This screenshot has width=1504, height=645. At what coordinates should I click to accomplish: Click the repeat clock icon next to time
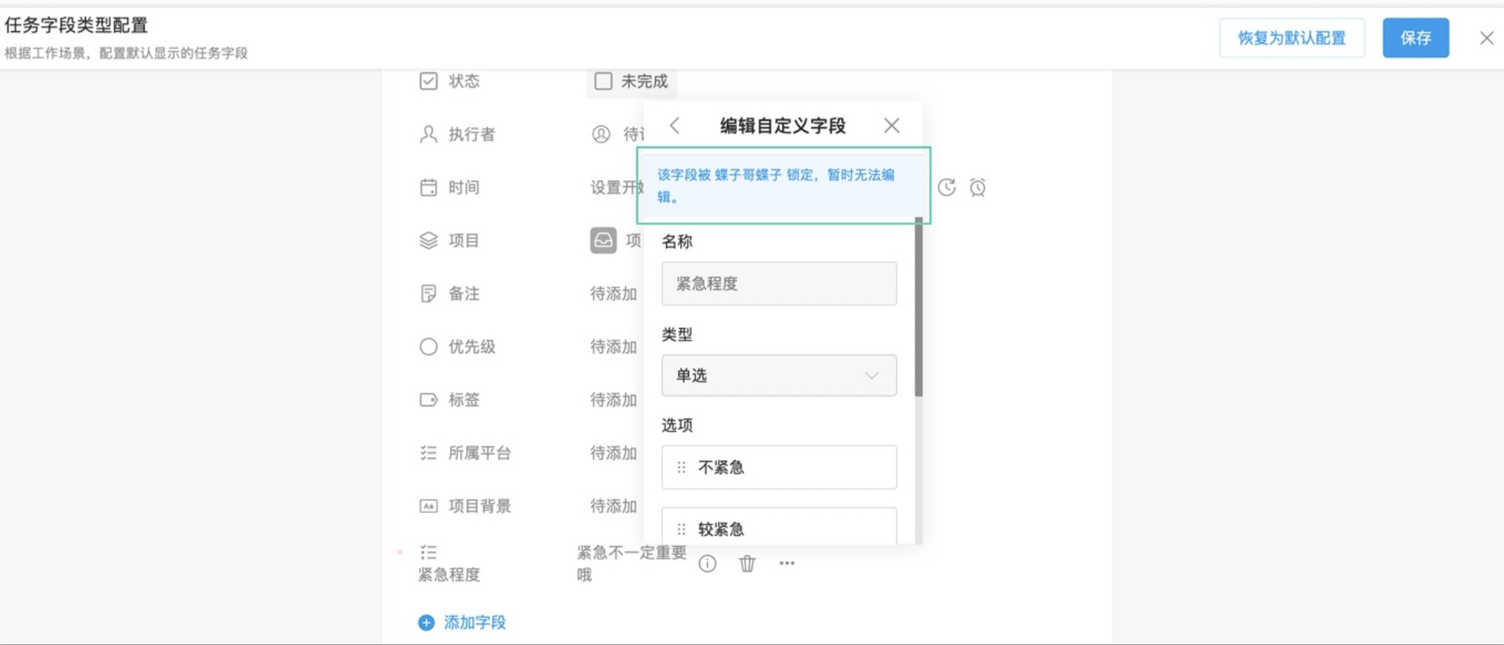click(x=946, y=187)
